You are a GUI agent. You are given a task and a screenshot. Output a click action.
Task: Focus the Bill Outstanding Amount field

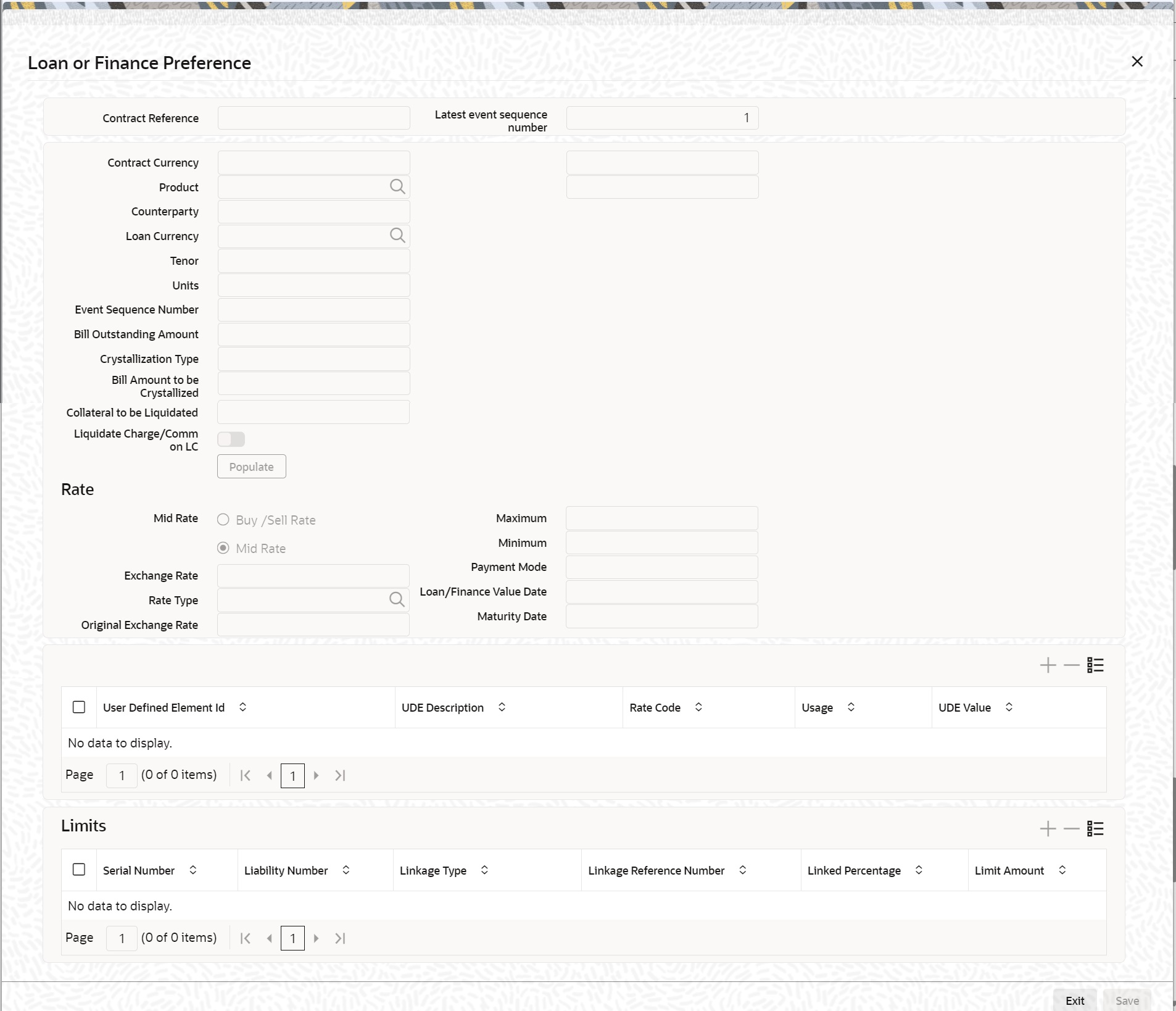point(313,334)
